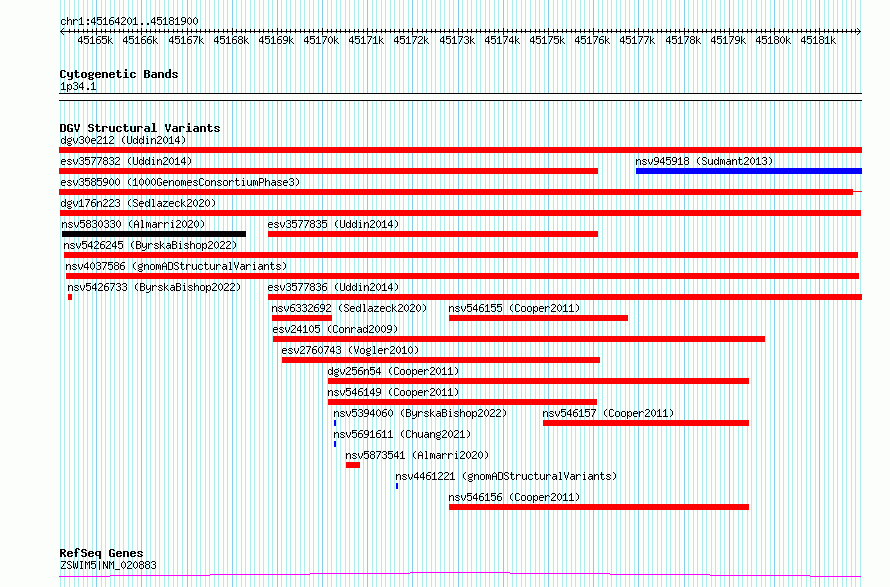Image resolution: width=890 pixels, height=587 pixels.
Task: Click the 45176k ruler tick label
Action: tap(592, 40)
